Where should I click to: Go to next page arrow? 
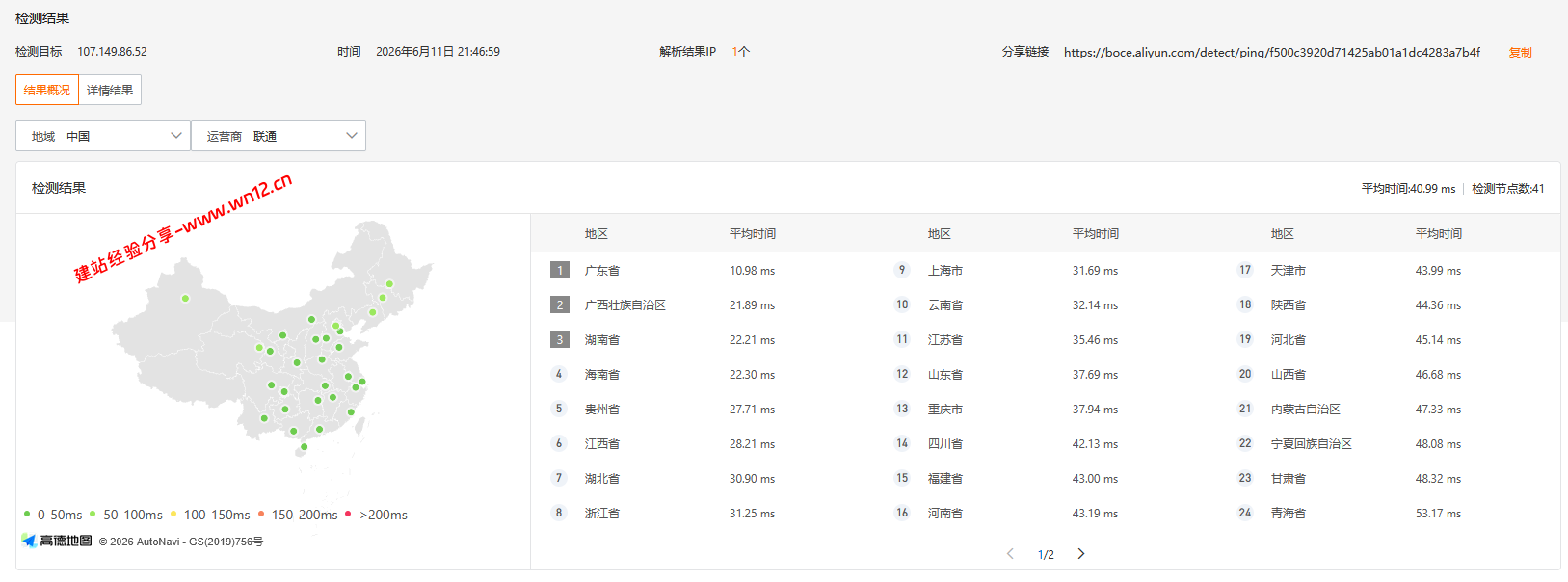click(1081, 553)
